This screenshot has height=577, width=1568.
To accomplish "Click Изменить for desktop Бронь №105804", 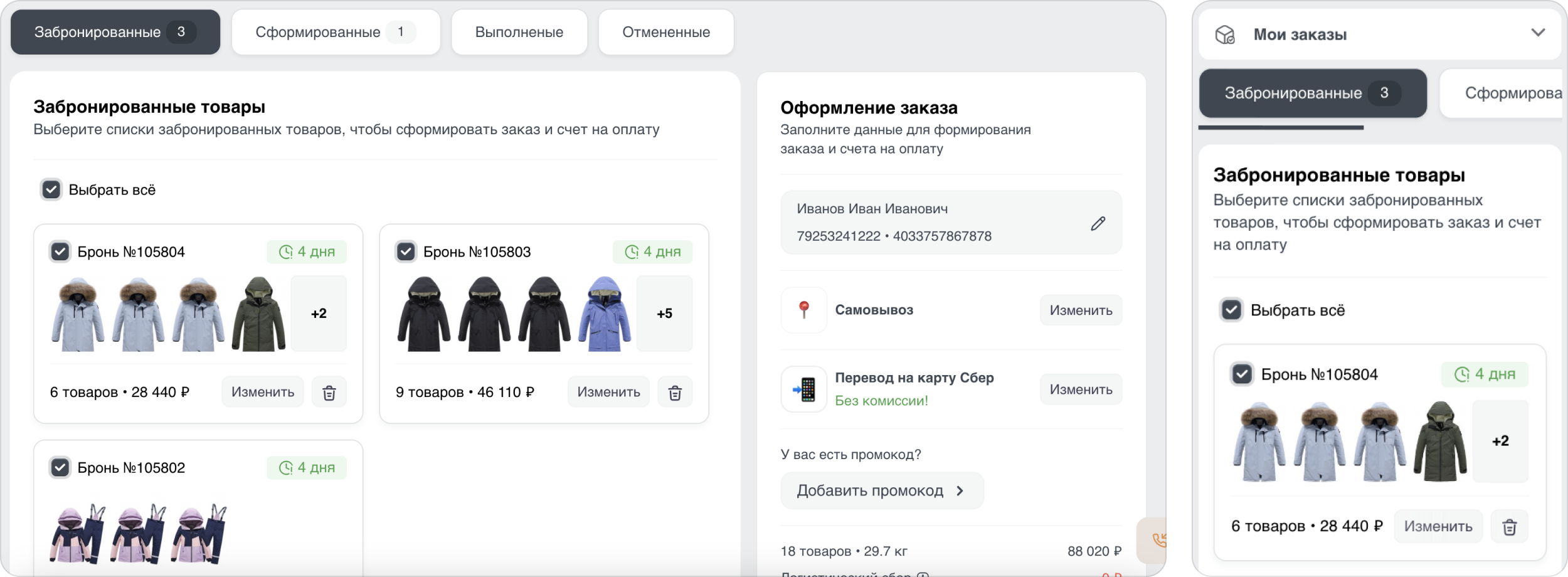I will 262,392.
